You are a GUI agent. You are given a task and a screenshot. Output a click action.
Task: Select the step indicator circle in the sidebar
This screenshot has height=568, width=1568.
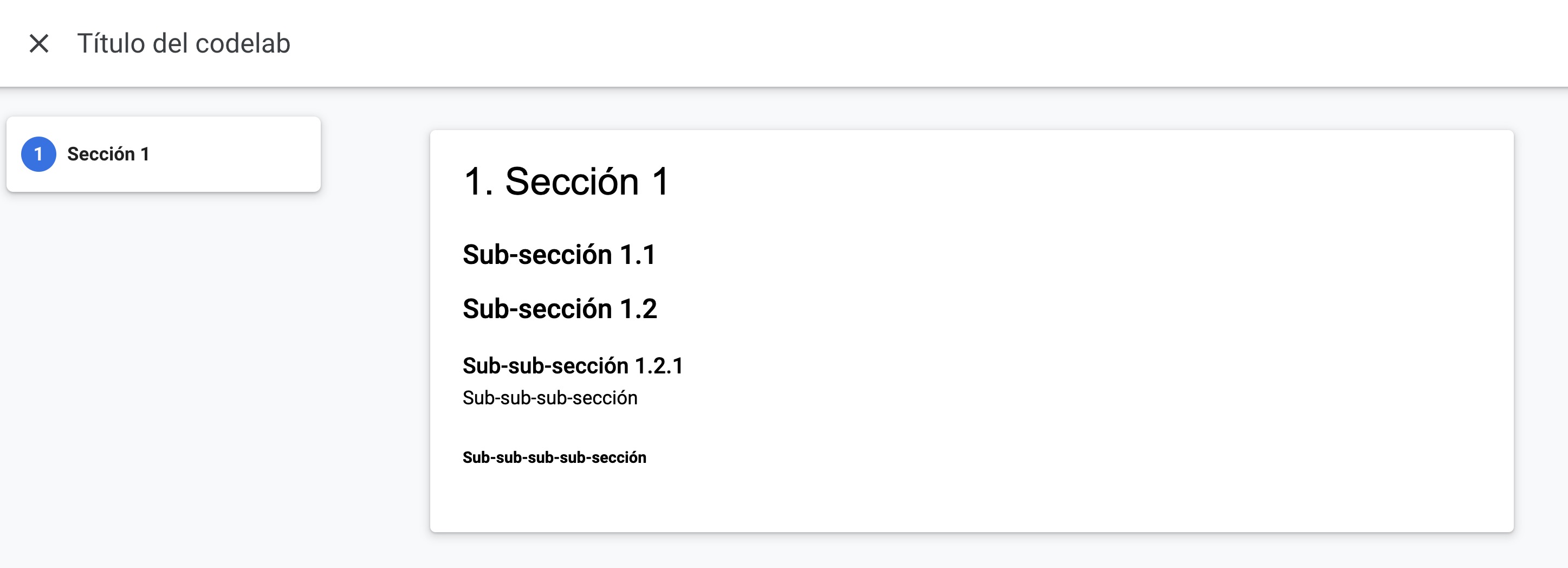point(38,153)
